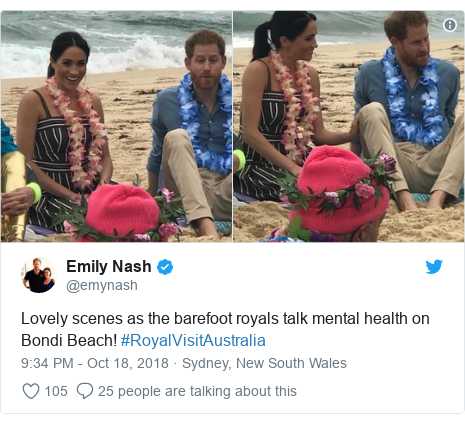This screenshot has height=424, width=465.
Task: Click the Emily Nash display name
Action: click(x=109, y=266)
